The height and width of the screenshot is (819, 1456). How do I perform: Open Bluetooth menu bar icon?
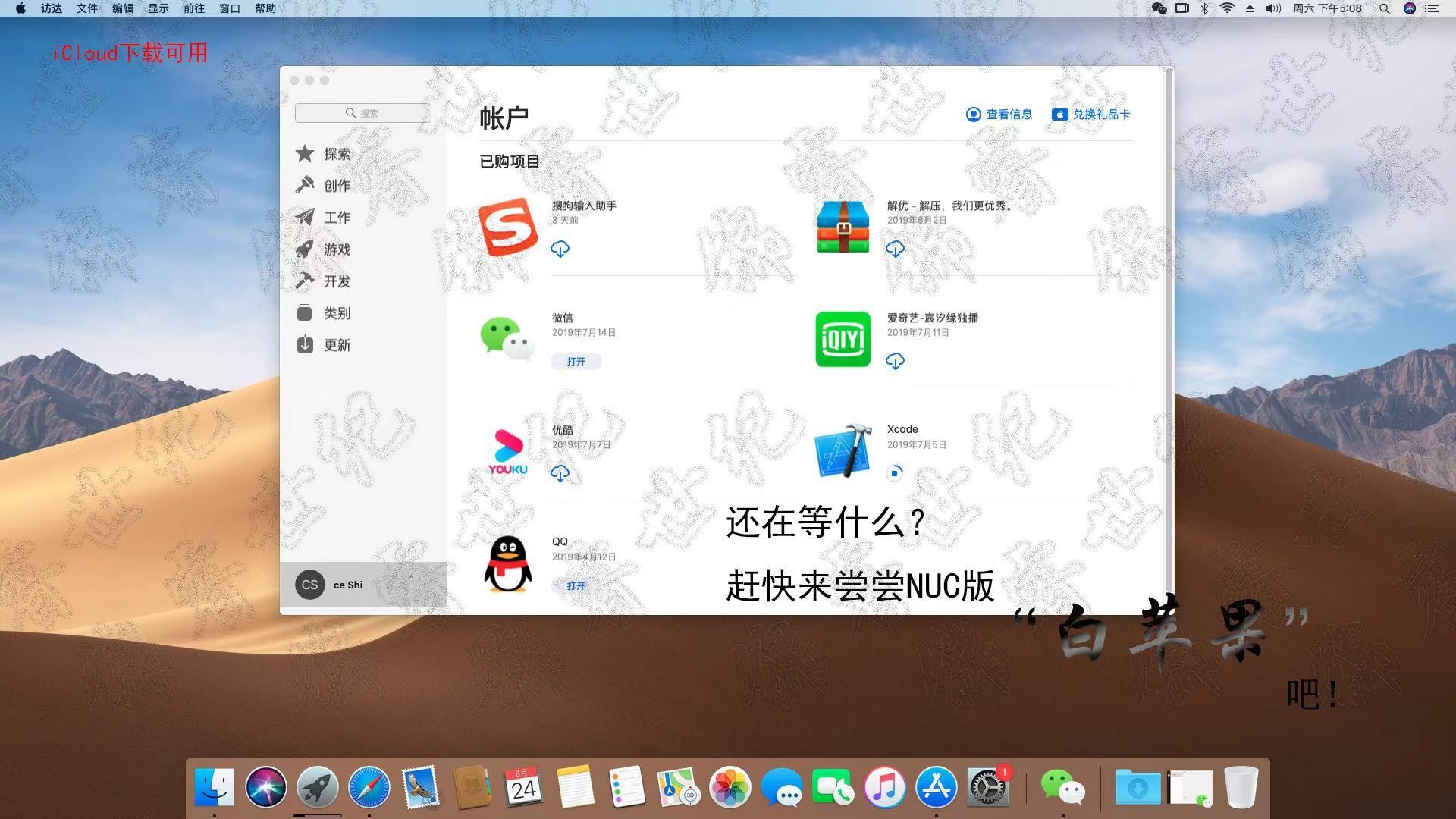(1204, 8)
